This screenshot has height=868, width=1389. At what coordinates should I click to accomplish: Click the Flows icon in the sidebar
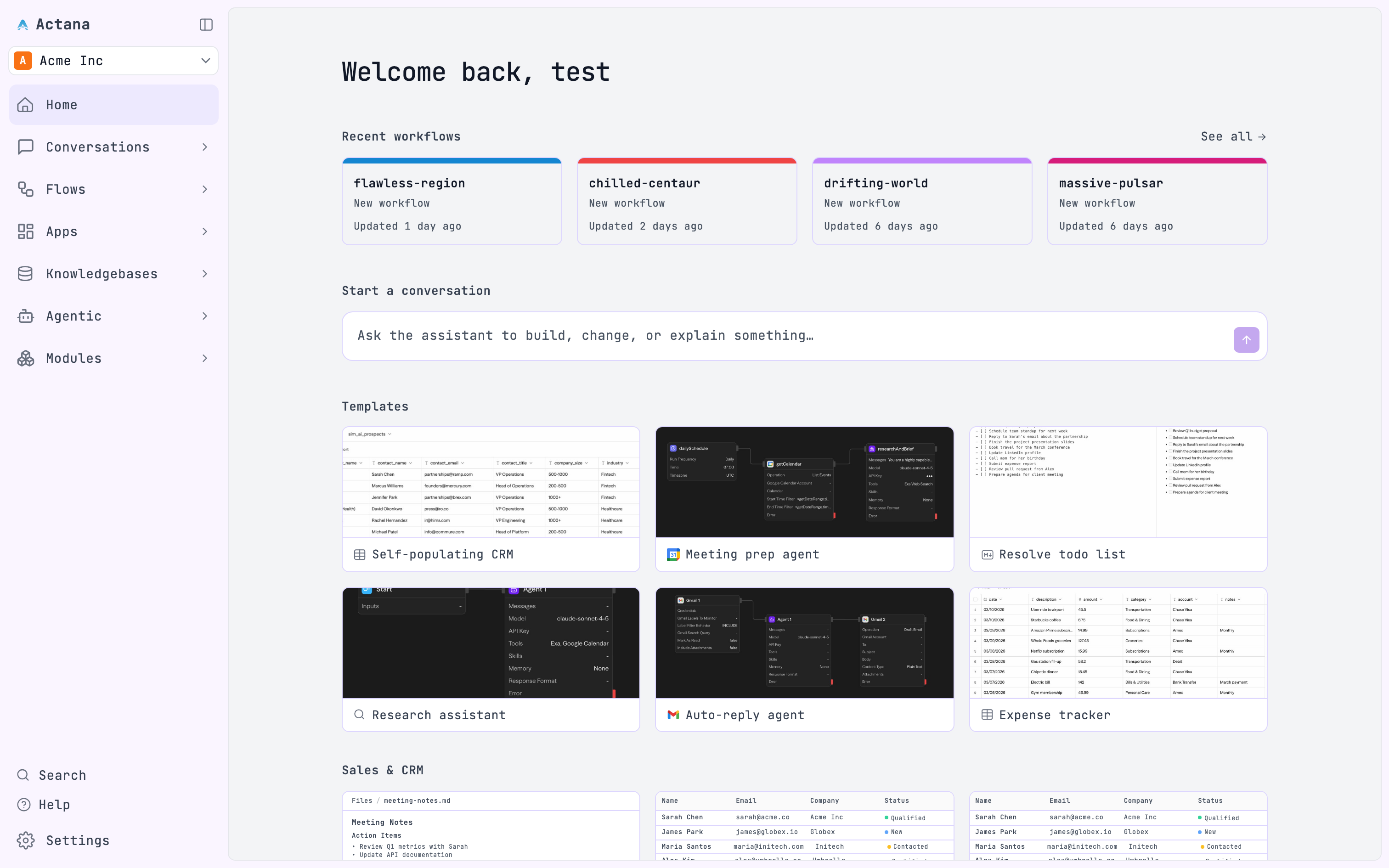coord(25,189)
